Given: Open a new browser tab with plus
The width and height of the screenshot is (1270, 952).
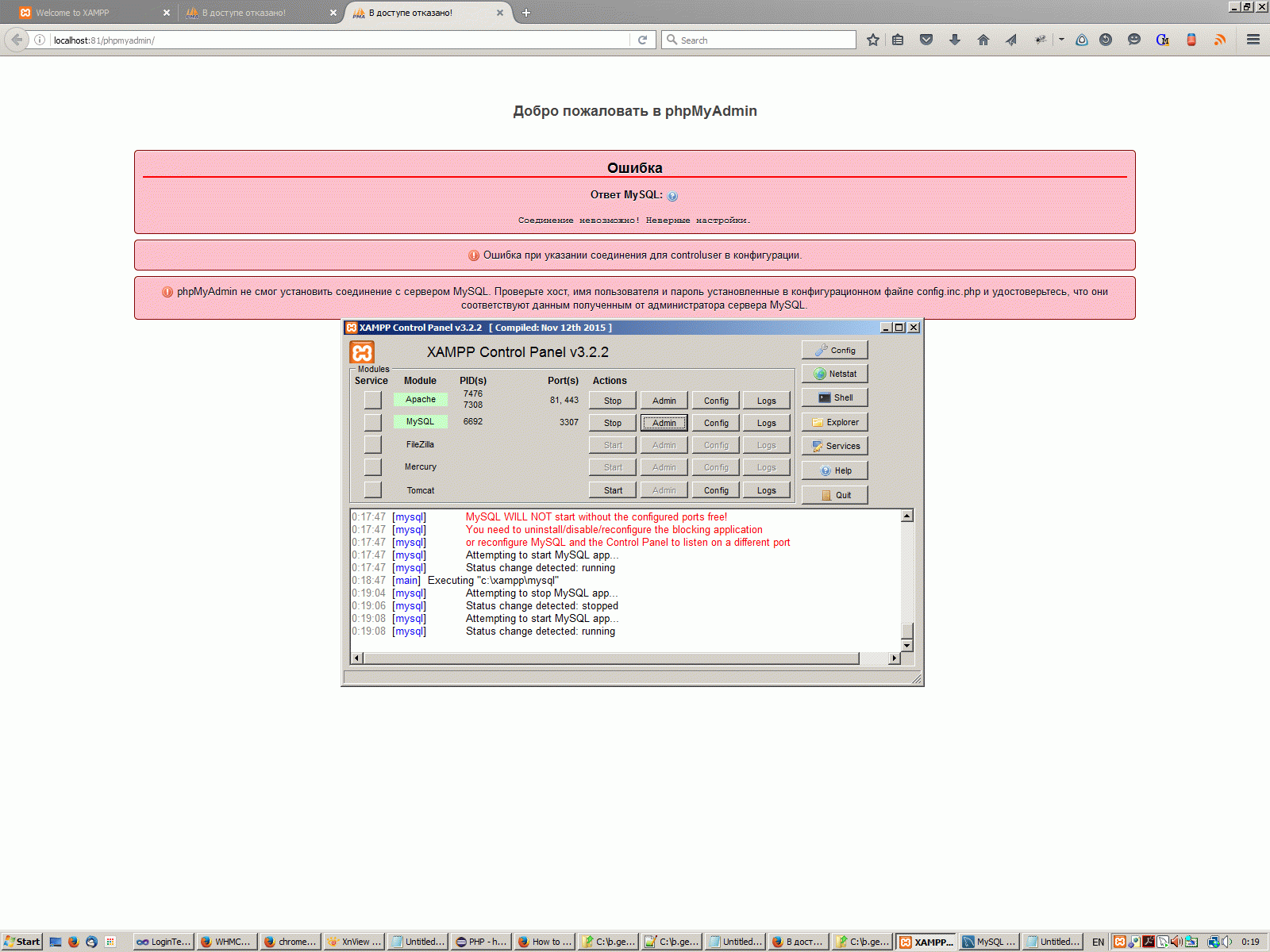Looking at the screenshot, I should tap(526, 13).
